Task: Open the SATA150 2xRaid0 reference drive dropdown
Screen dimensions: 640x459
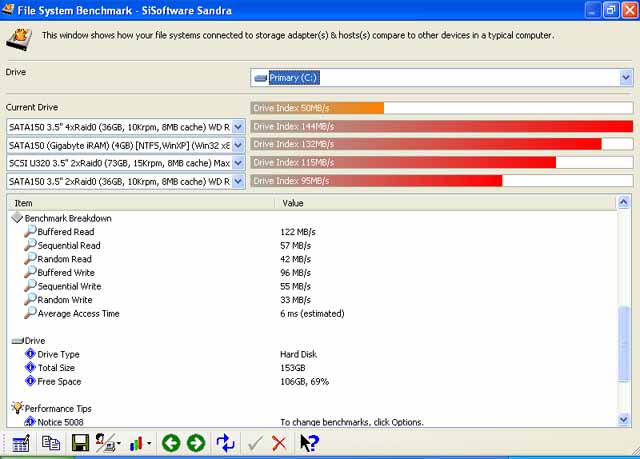Action: pyautogui.click(x=238, y=181)
